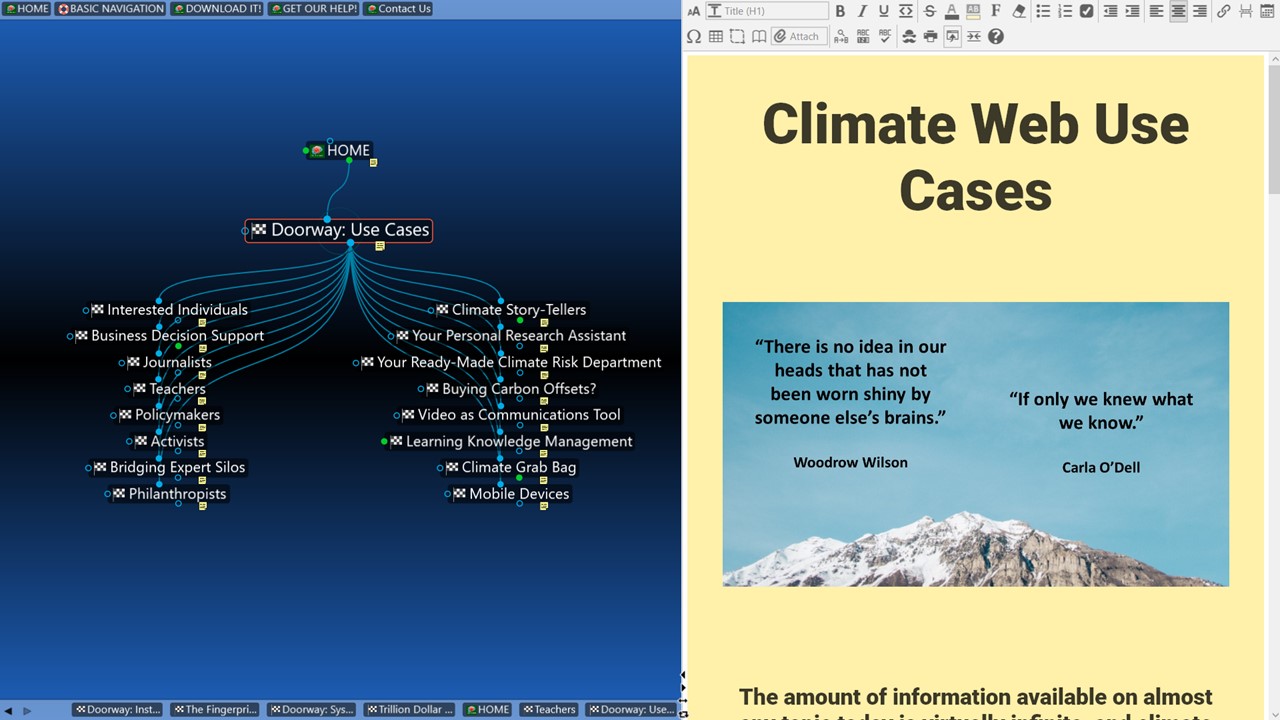The image size is (1280, 720).
Task: Align note text to the left
Action: click(1156, 11)
